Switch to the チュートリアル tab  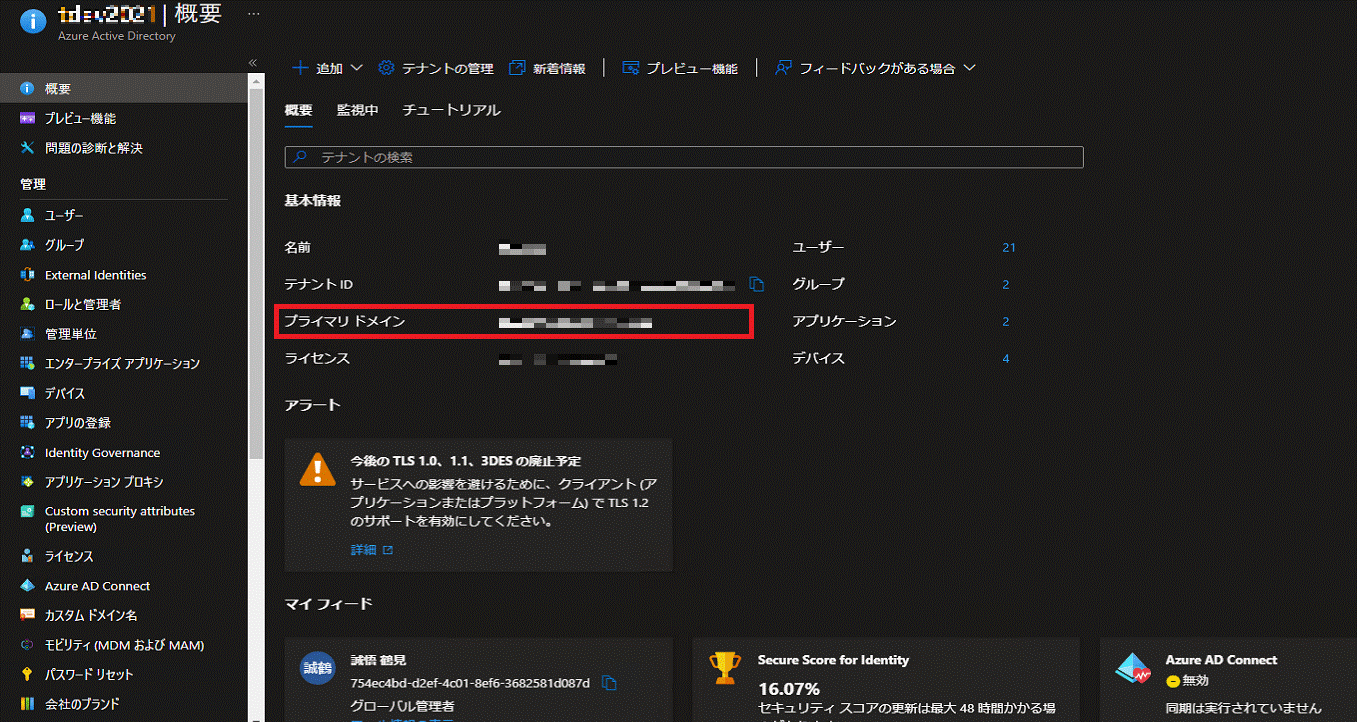451,110
